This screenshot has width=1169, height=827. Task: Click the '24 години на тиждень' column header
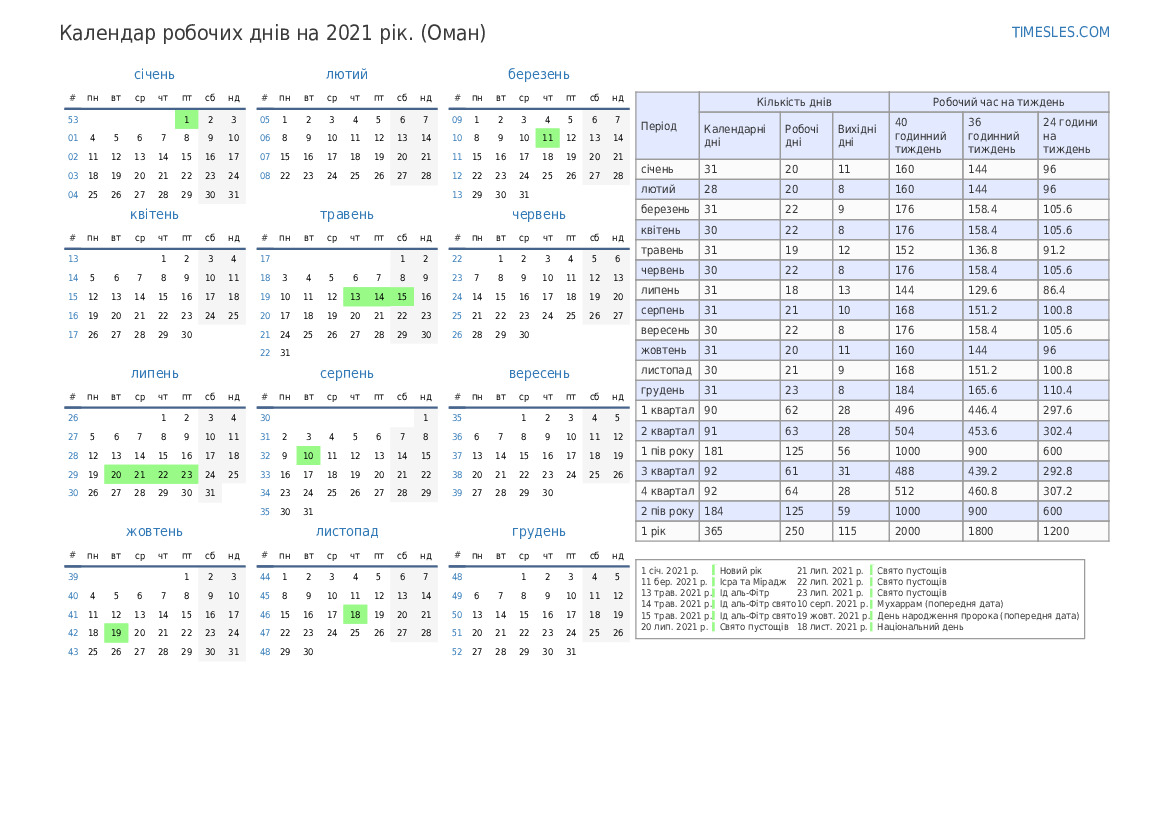1073,136
